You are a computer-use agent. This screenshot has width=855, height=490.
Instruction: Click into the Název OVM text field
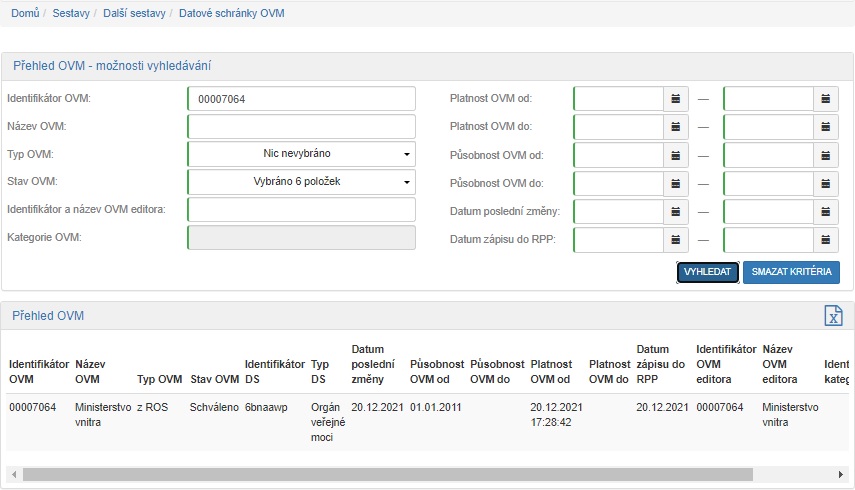(301, 127)
